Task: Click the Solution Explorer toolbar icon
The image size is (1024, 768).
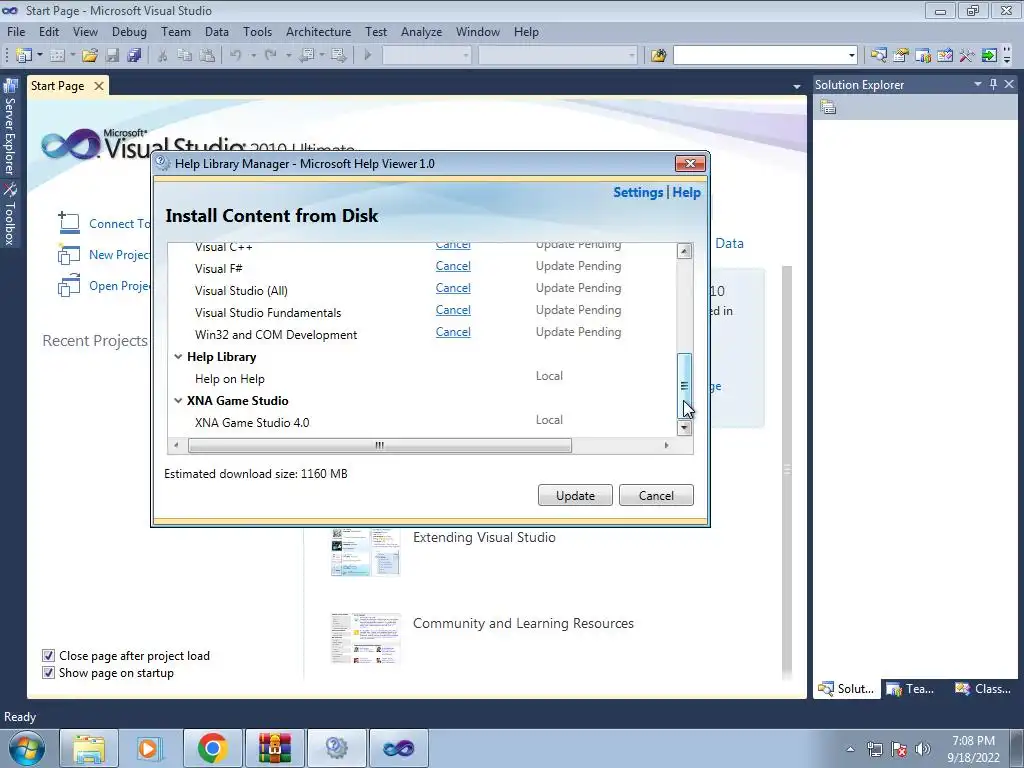Action: [x=878, y=56]
